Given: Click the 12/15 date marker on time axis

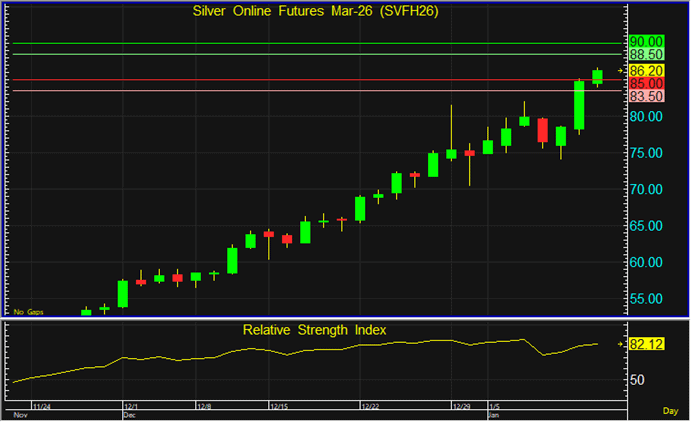Looking at the screenshot, I should pos(279,407).
